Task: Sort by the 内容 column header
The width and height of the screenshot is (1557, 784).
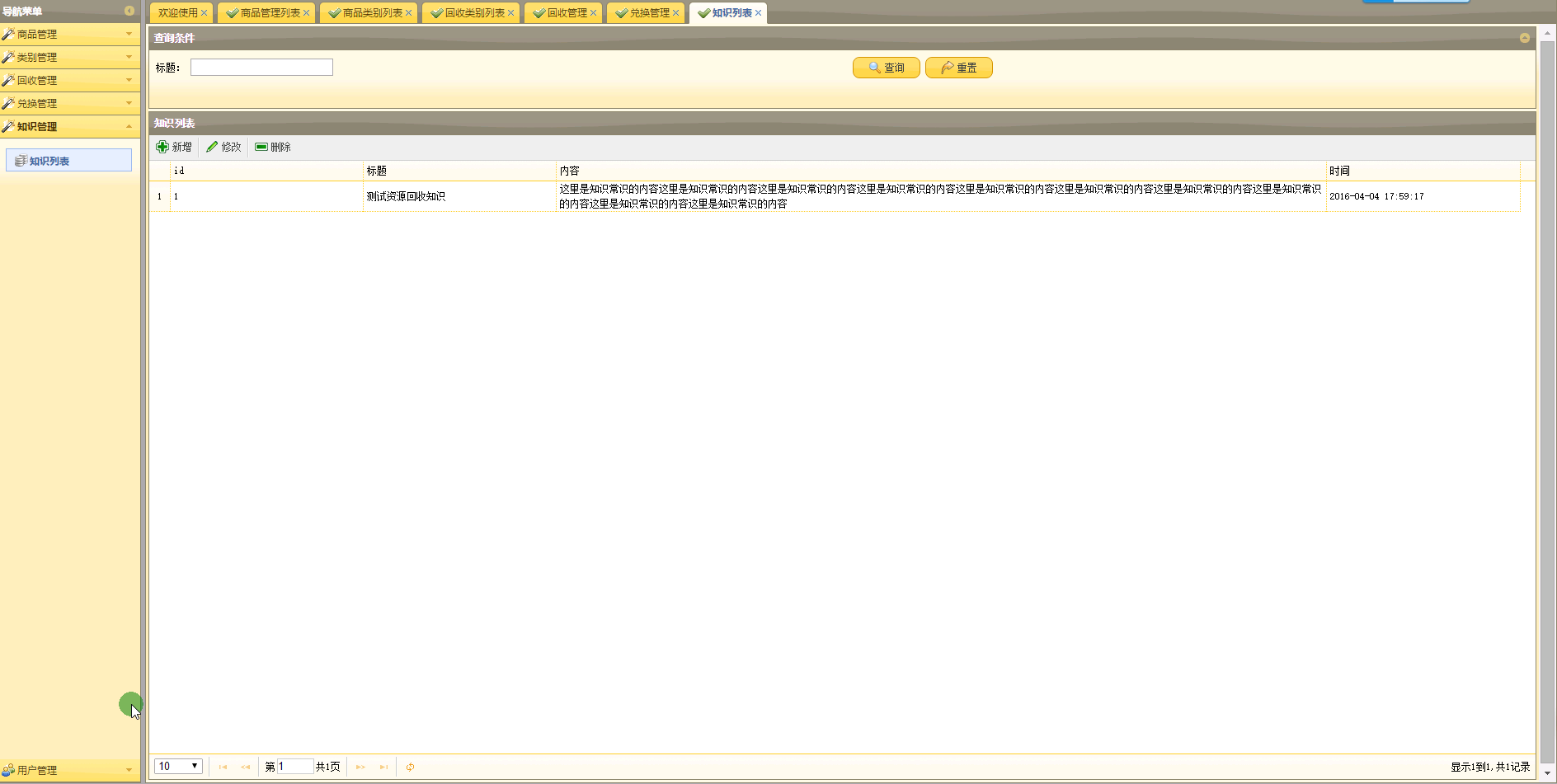Action: pos(941,171)
